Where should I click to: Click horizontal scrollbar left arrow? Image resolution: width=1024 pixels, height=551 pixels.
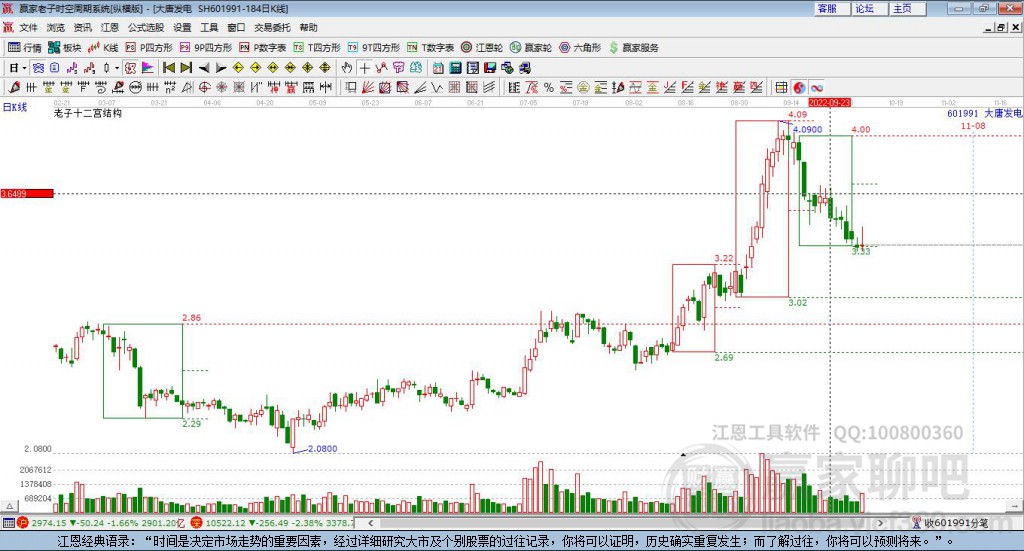370,522
